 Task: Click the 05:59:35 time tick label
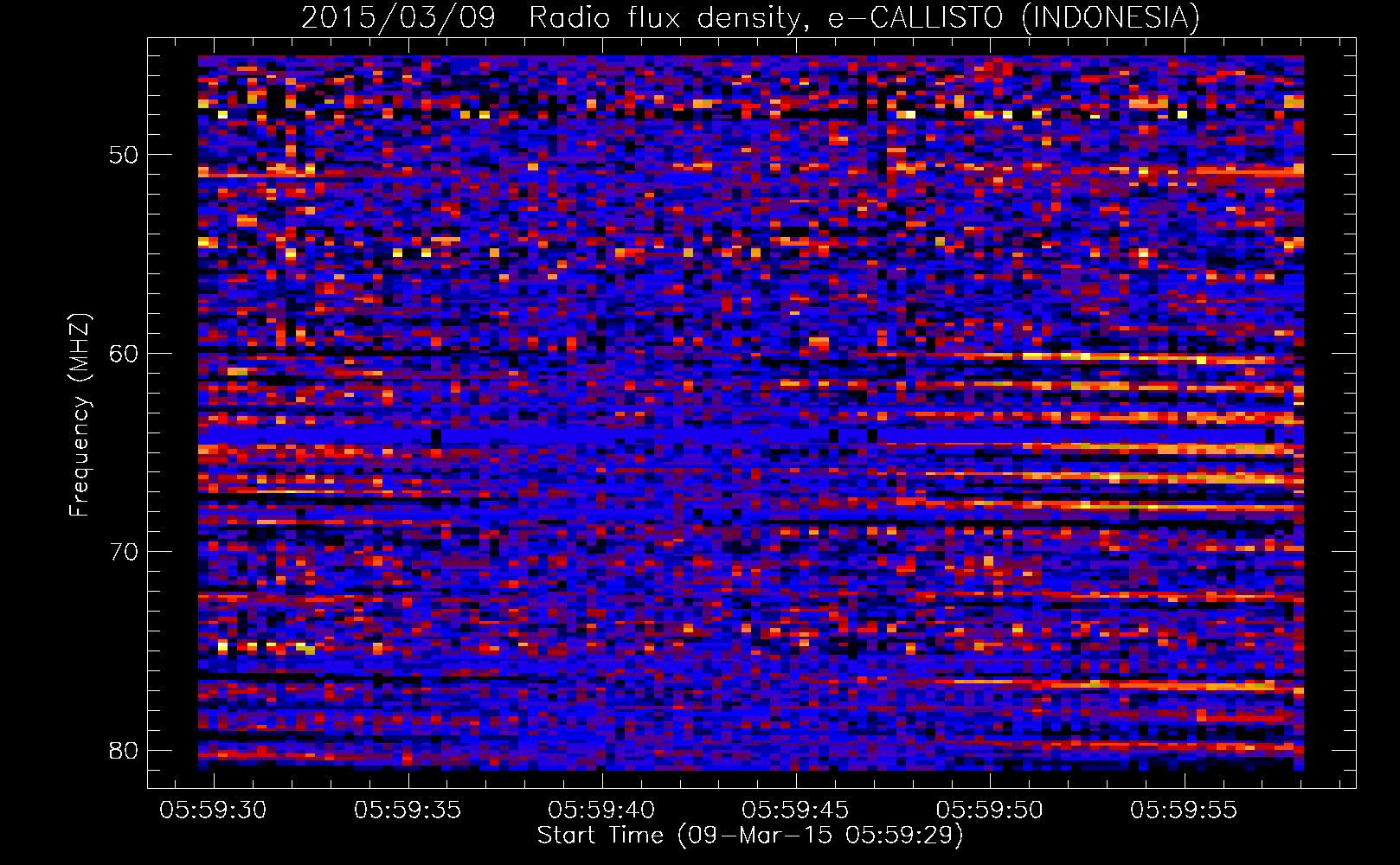coord(408,811)
